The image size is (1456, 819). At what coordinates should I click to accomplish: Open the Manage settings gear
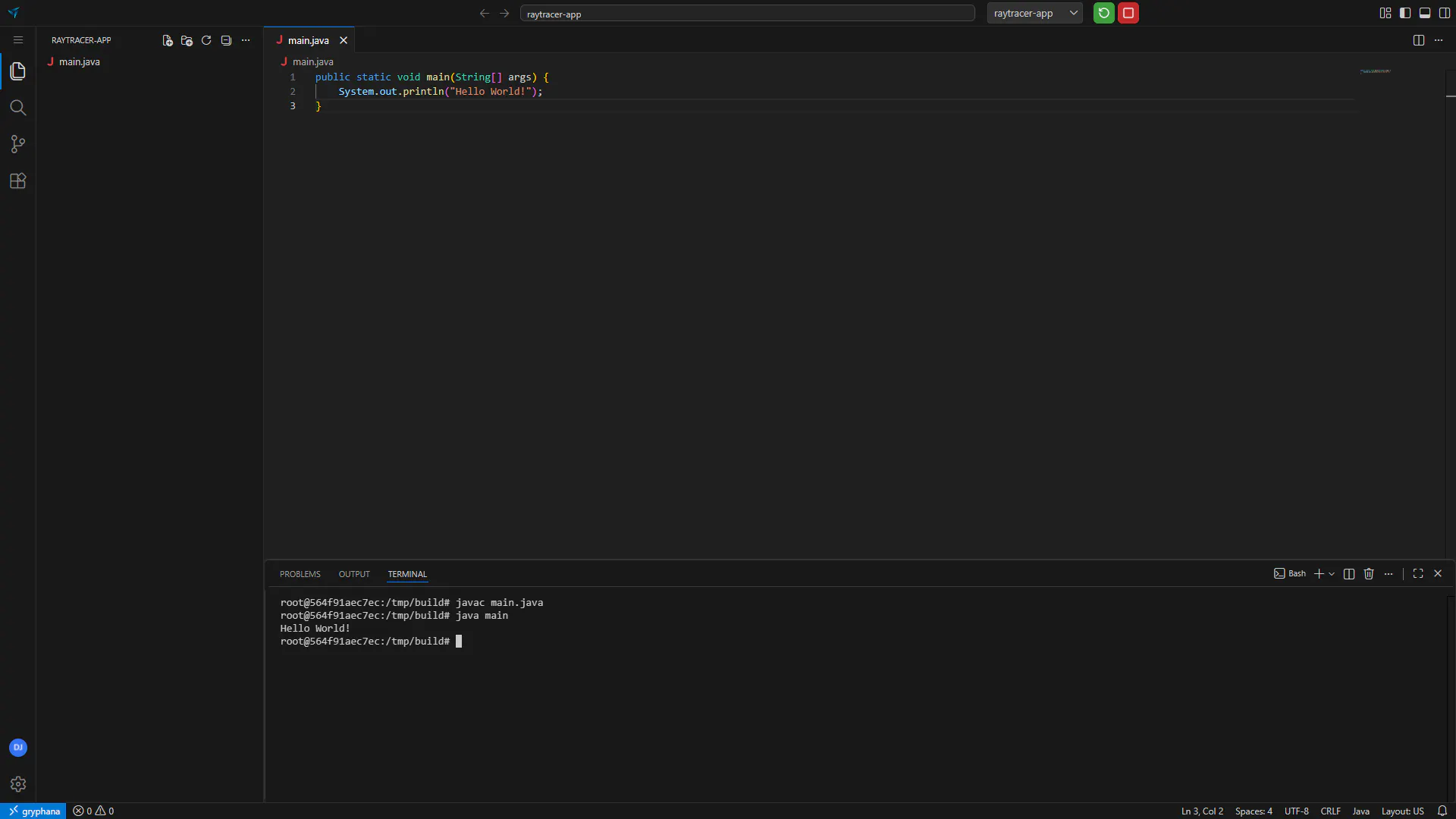tap(18, 784)
